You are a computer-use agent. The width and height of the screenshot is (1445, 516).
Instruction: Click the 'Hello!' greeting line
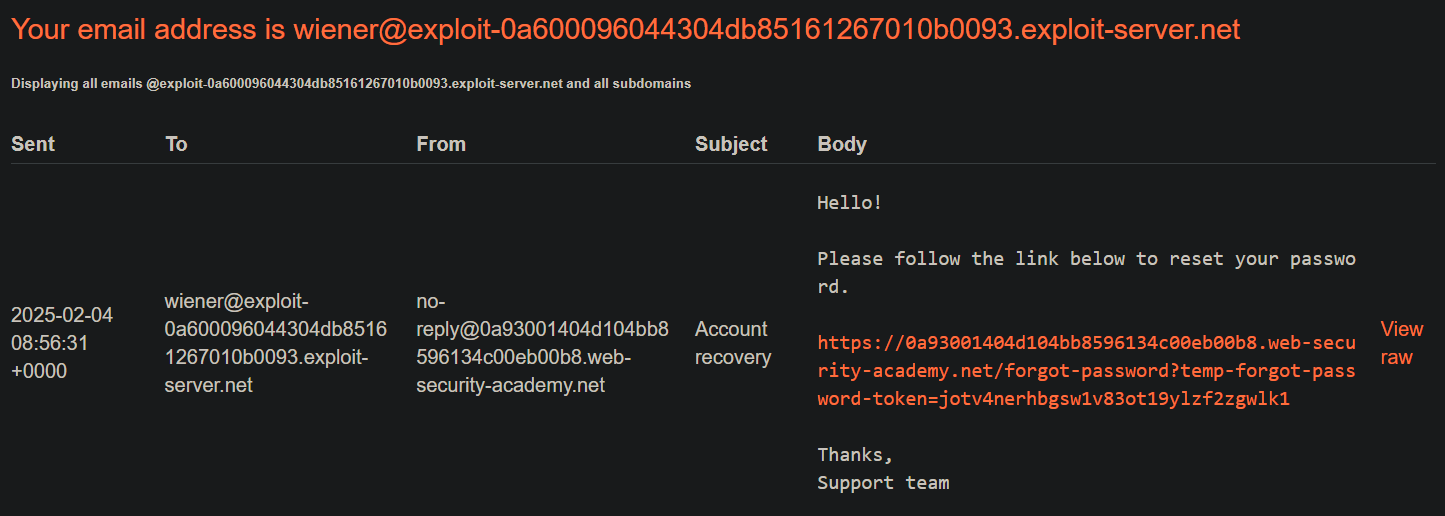(x=850, y=203)
